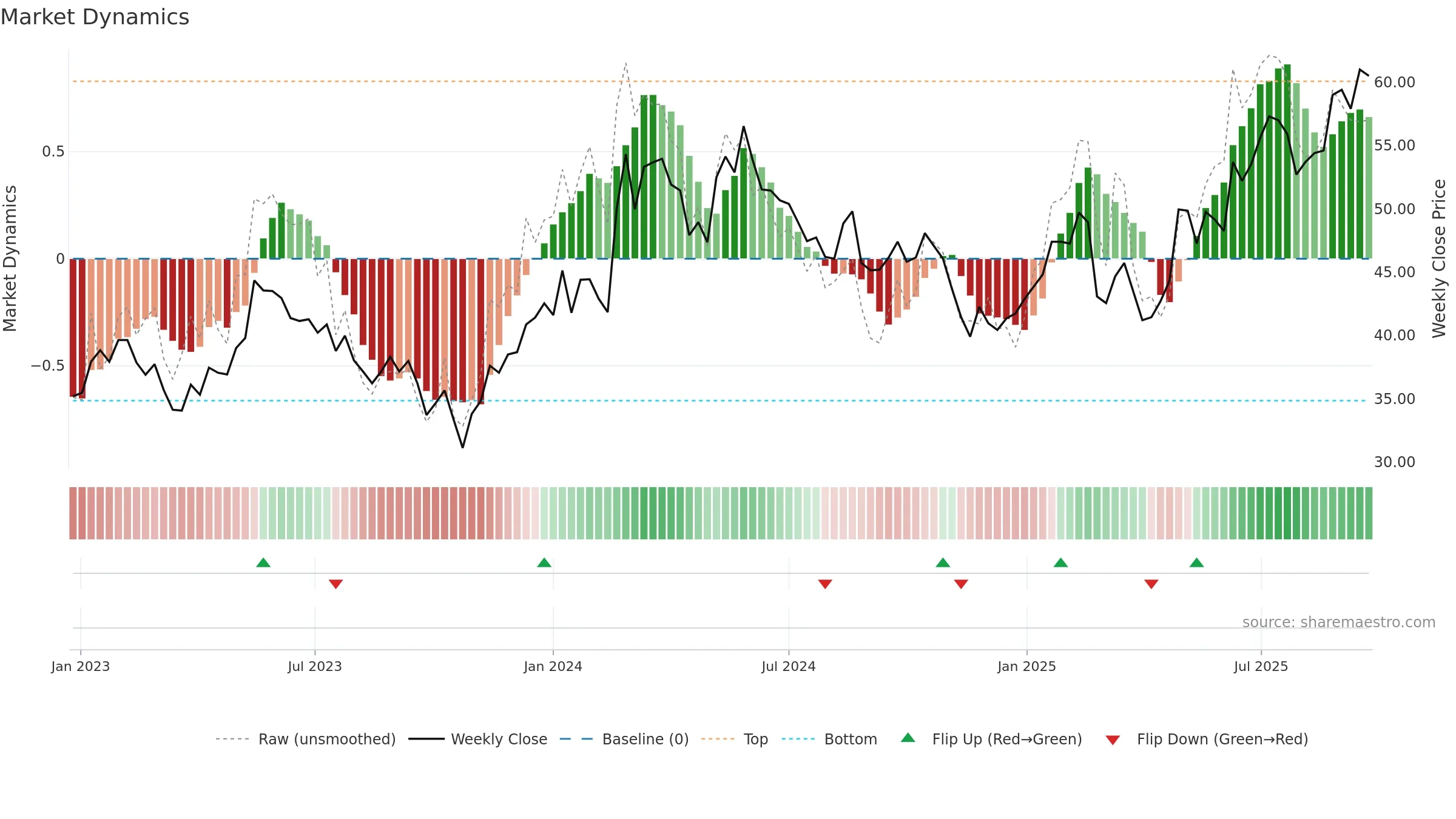Click the 40.00 price axis label
Image resolution: width=1456 pixels, height=819 pixels.
[1395, 335]
